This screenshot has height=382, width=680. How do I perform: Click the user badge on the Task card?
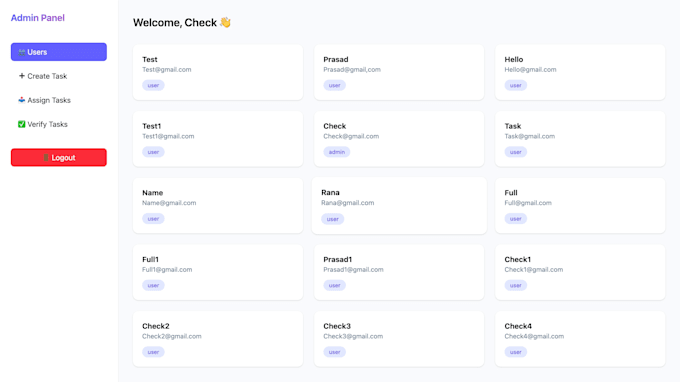516,152
